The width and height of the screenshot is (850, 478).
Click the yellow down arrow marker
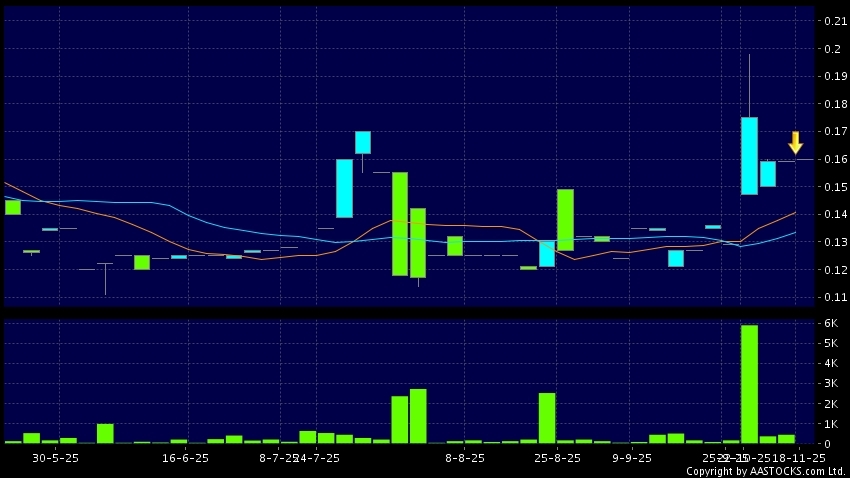pos(795,142)
